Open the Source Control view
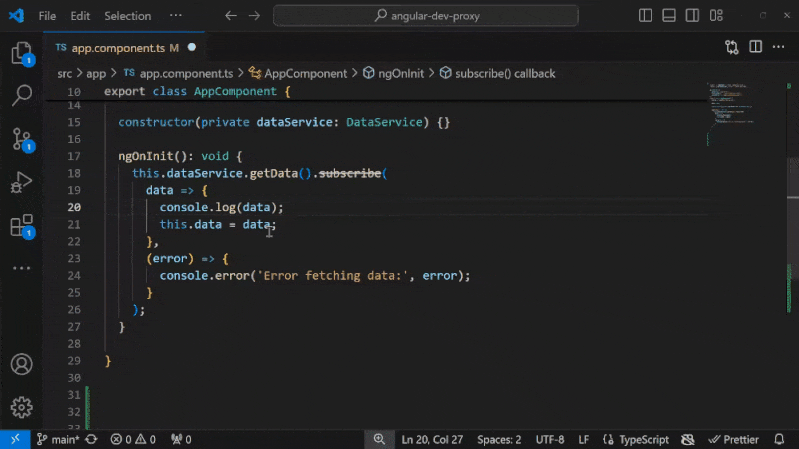This screenshot has height=449, width=799. [x=21, y=140]
